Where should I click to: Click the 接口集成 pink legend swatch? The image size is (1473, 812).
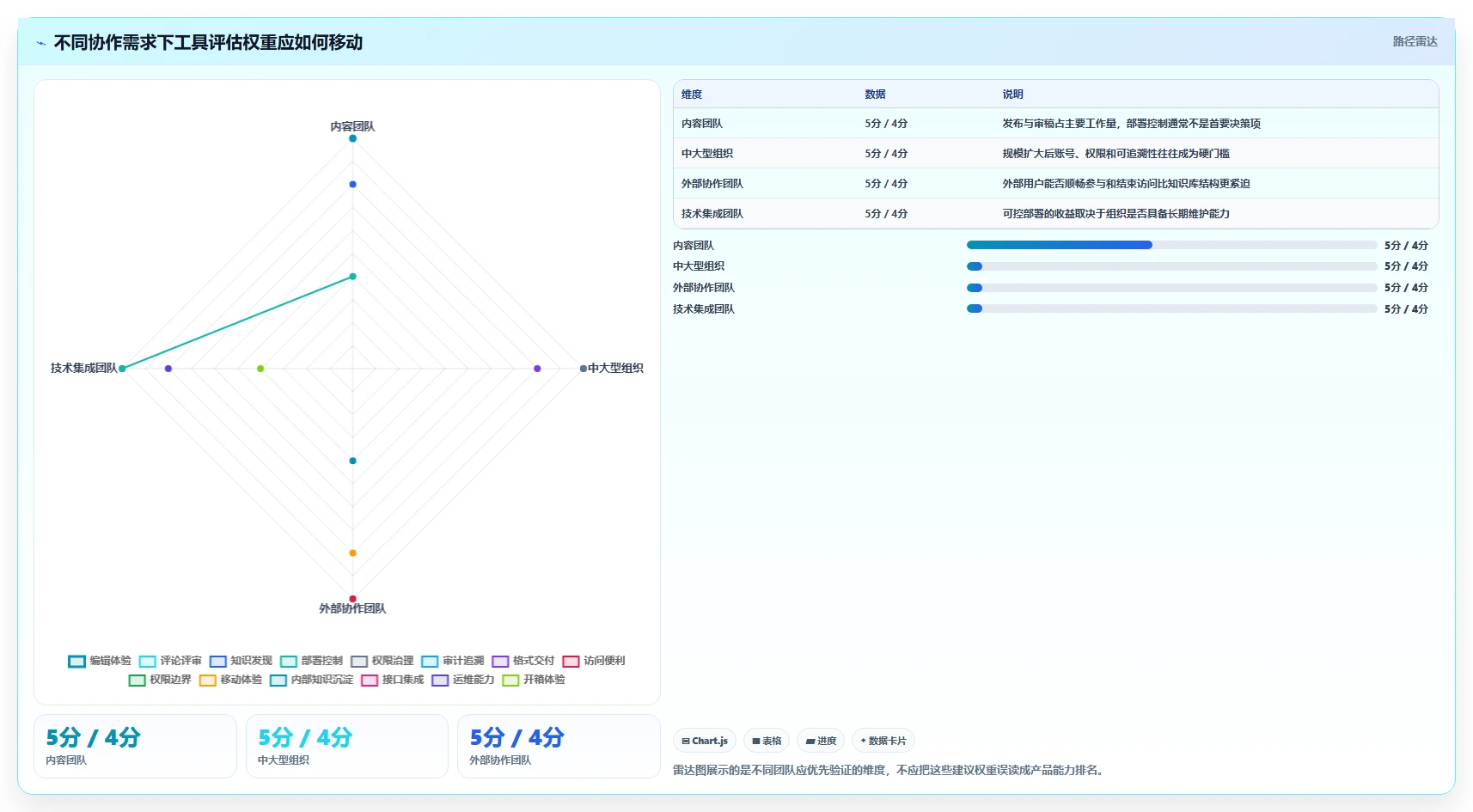tap(370, 680)
